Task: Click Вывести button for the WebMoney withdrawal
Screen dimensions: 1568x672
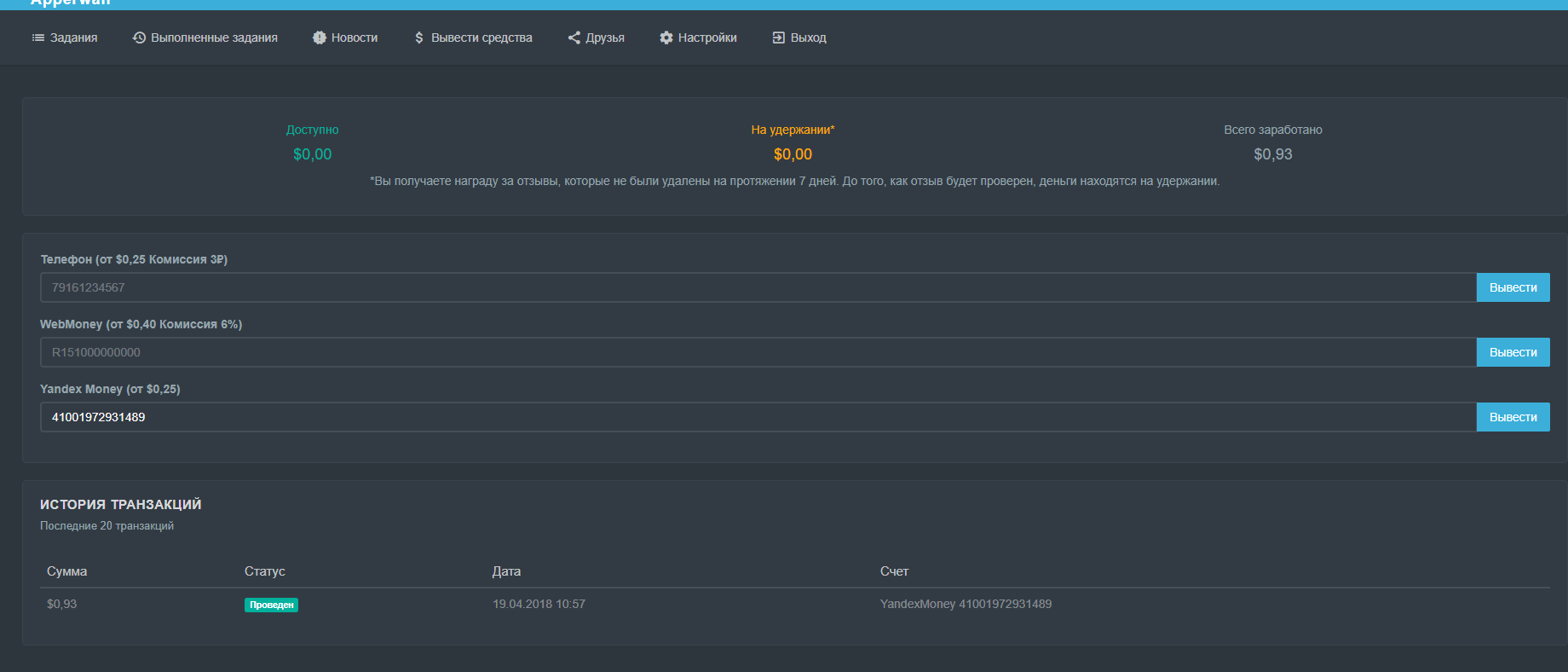Action: point(1513,352)
